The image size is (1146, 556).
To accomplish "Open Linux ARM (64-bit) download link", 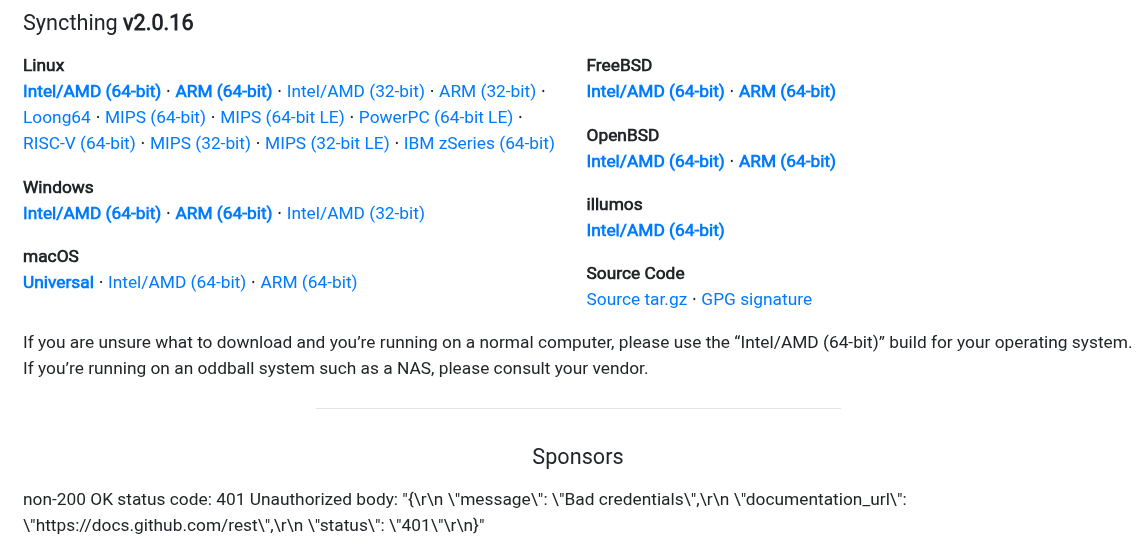I will [223, 91].
